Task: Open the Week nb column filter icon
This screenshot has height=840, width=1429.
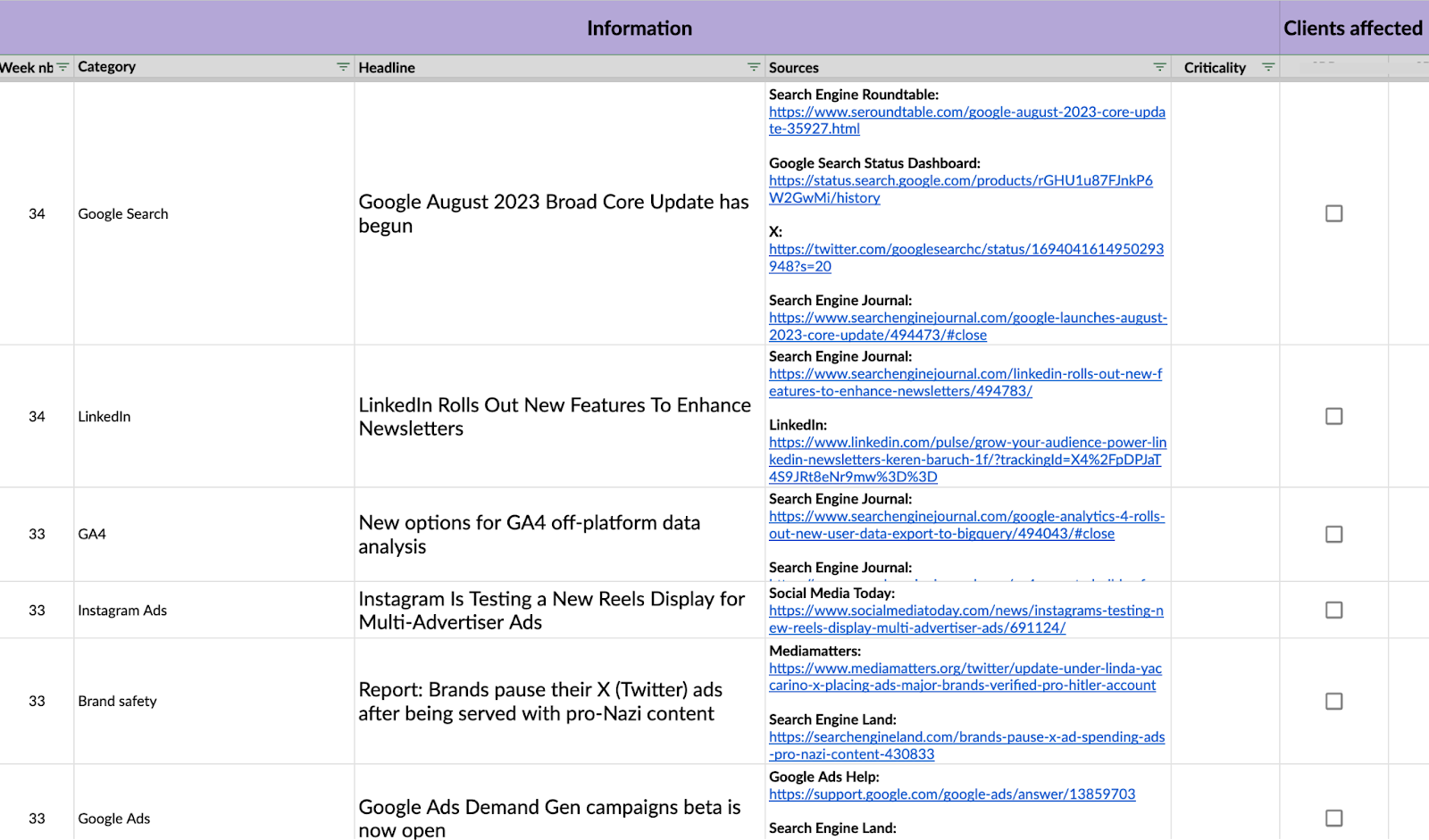Action: point(63,67)
